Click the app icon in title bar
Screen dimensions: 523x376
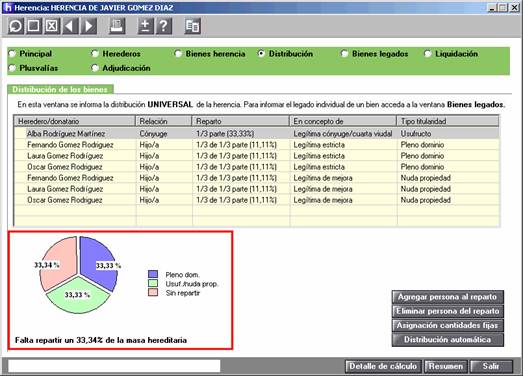tap(7, 7)
